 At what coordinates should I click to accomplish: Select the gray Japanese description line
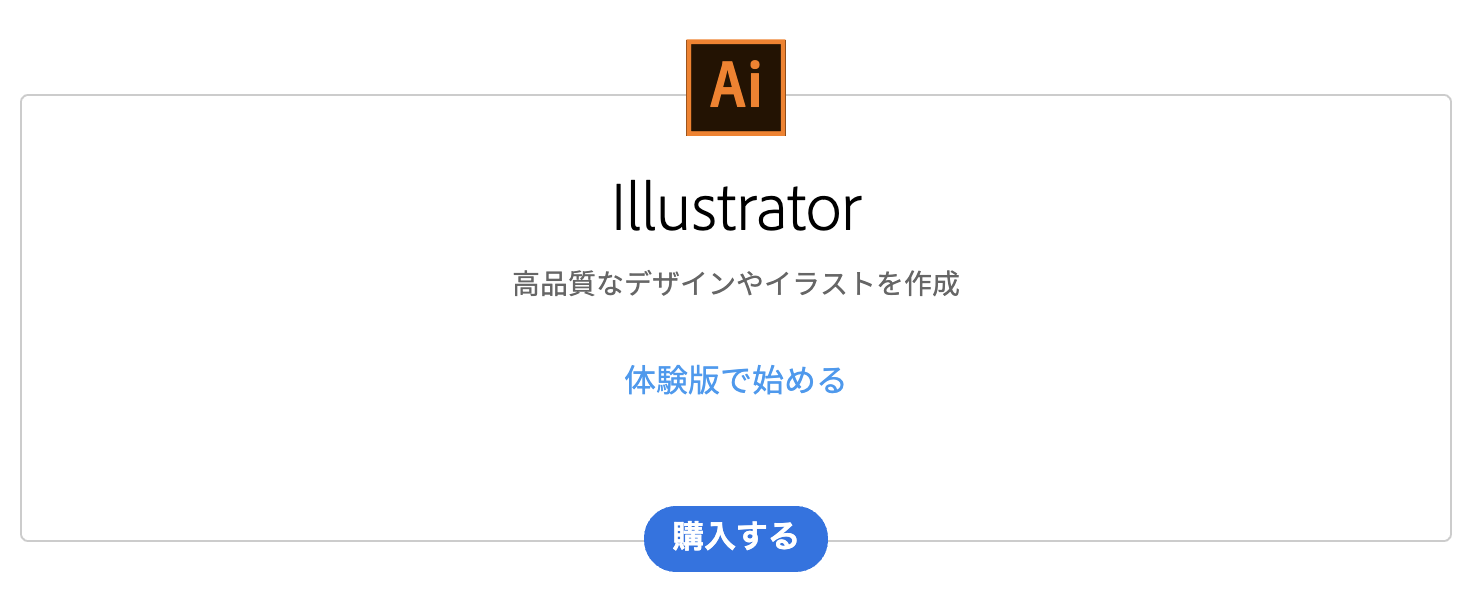pos(736,285)
